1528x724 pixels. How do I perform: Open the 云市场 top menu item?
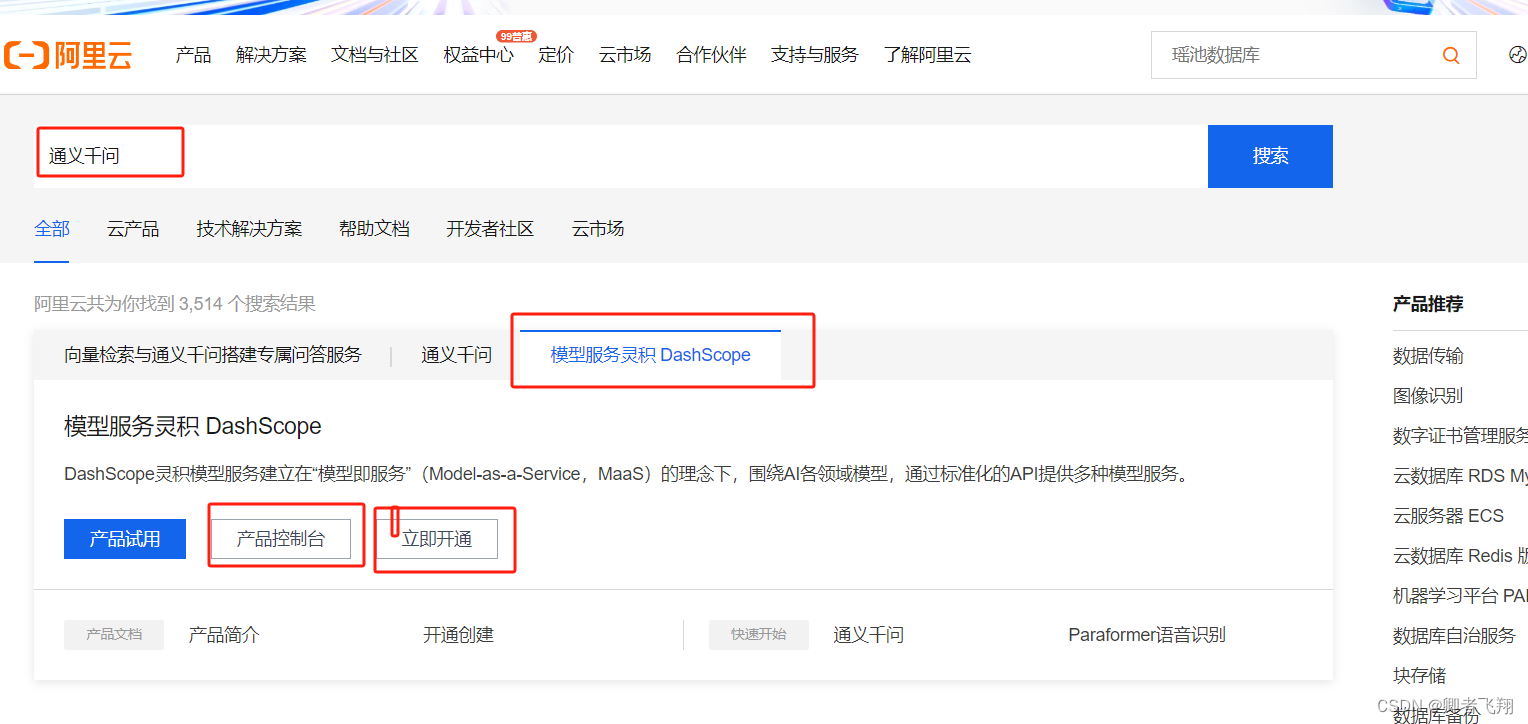(x=625, y=55)
